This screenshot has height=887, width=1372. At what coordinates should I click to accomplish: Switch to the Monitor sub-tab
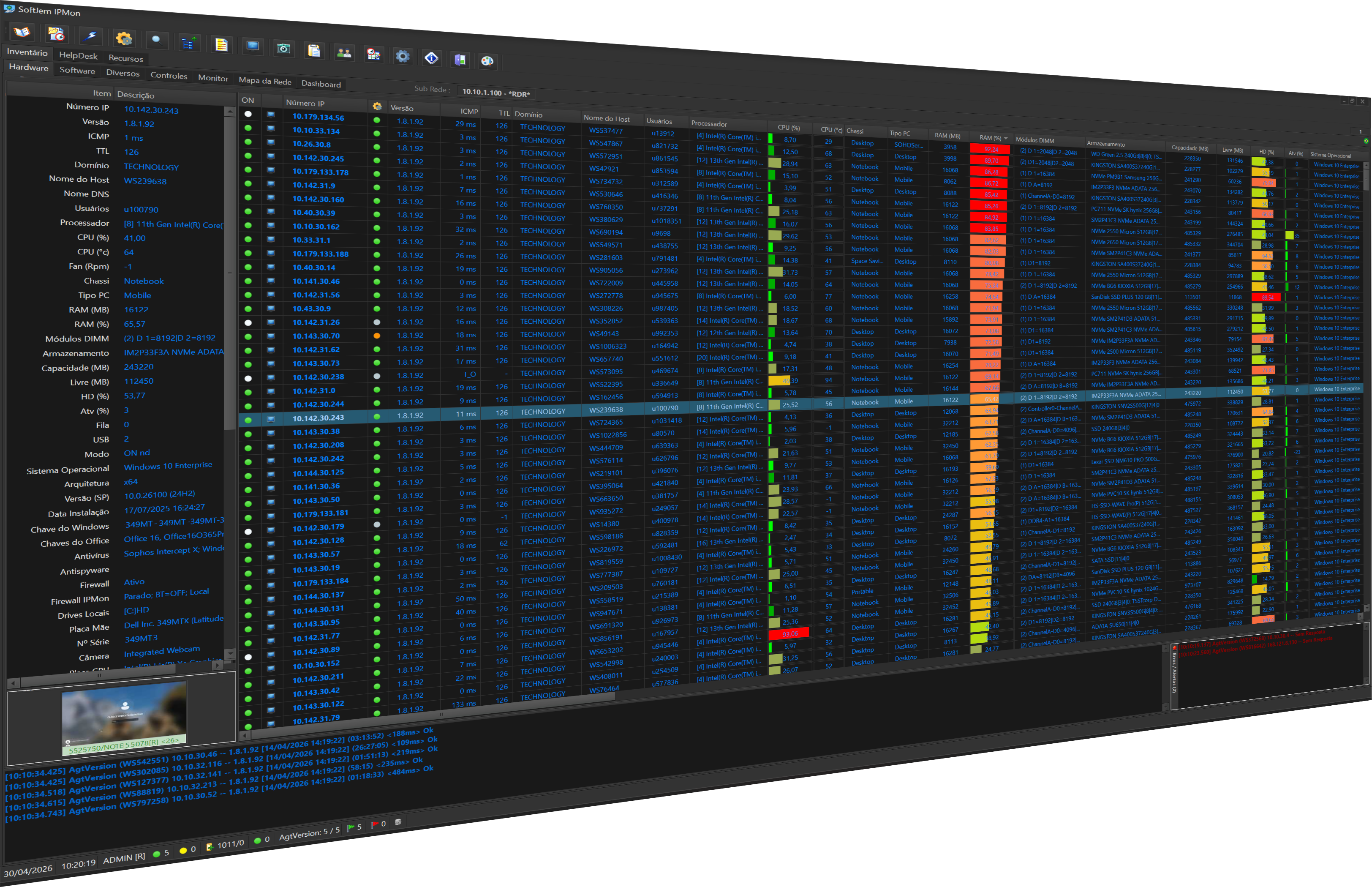pos(213,78)
